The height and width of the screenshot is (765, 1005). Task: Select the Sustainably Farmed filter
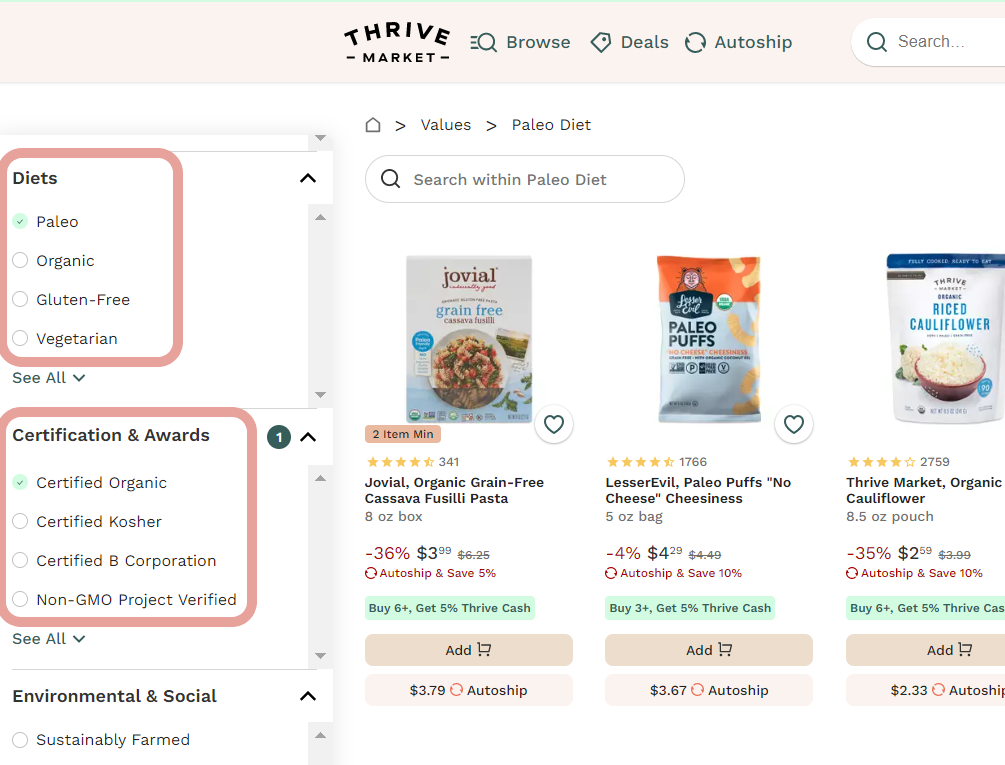click(20, 740)
